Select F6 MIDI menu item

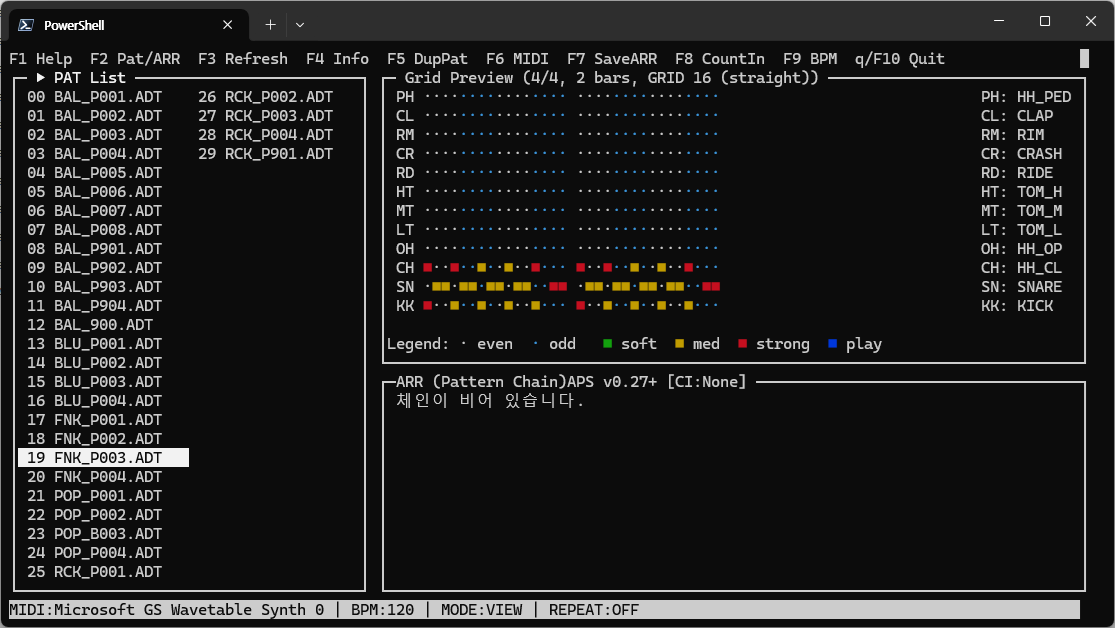click(x=517, y=59)
